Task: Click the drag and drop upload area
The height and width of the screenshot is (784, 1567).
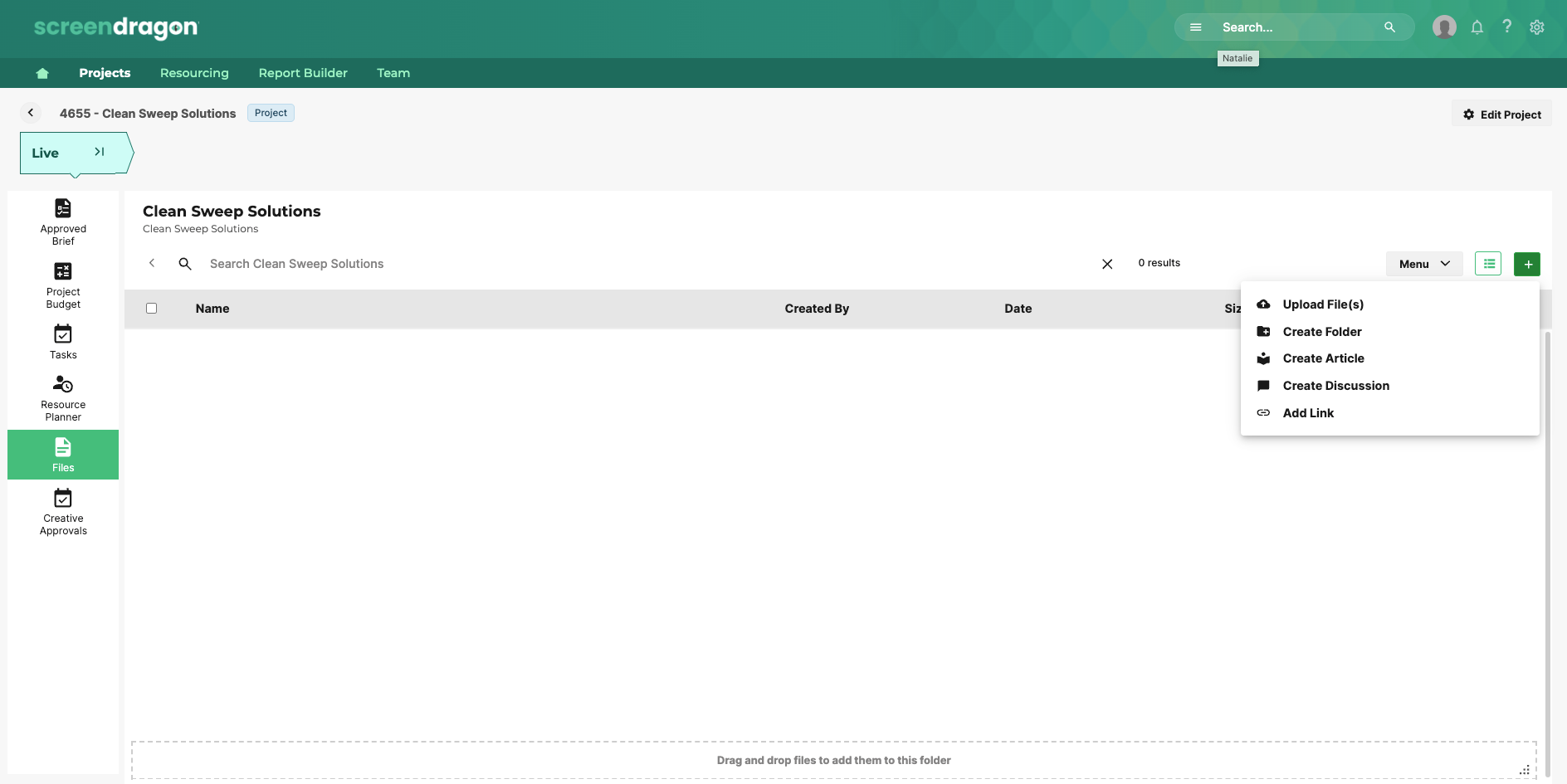Action: (834, 760)
